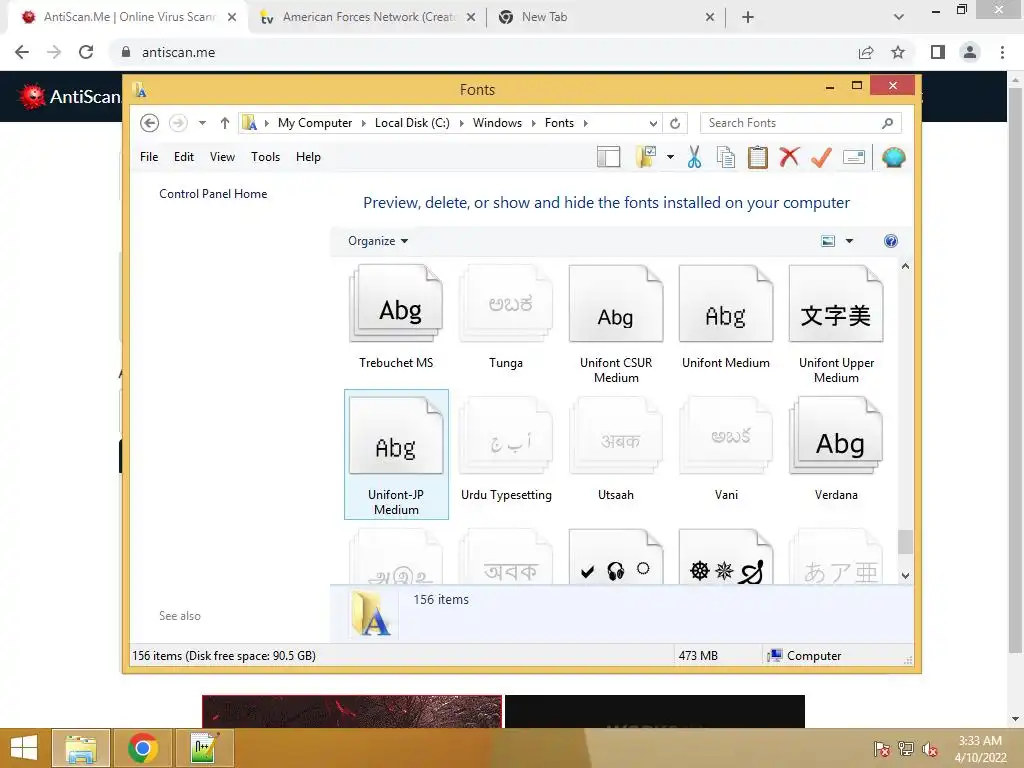The width and height of the screenshot is (1024, 768).
Task: Click the font list scrollbar thumb
Action: (x=905, y=542)
